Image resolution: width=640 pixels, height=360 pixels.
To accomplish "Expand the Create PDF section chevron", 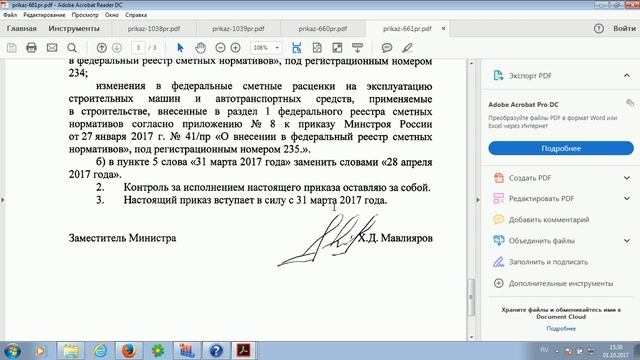I will pos(627,178).
